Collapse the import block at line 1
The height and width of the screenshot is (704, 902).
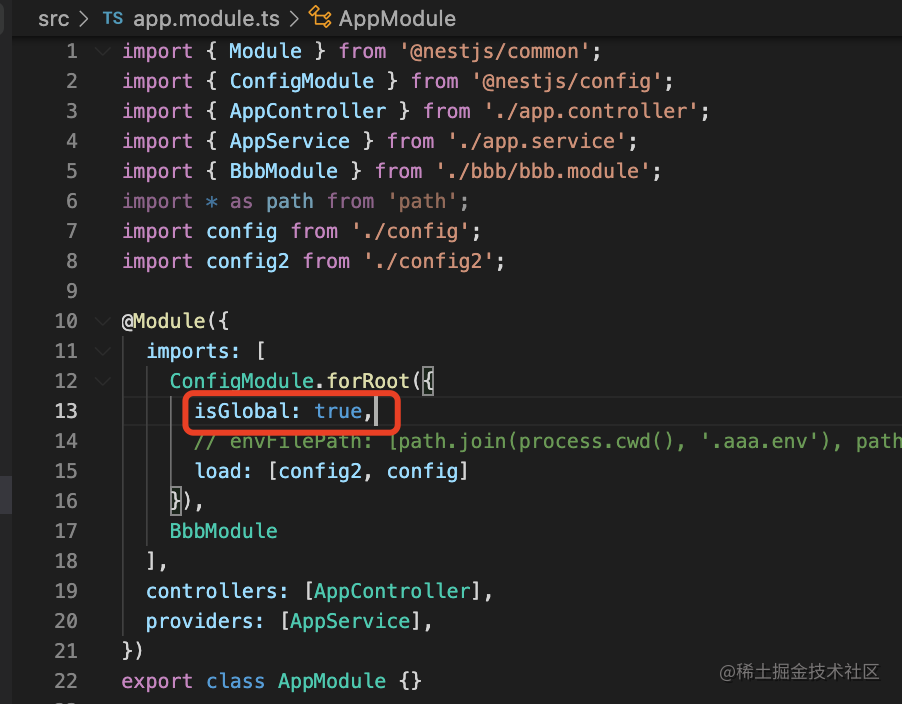pyautogui.click(x=103, y=52)
